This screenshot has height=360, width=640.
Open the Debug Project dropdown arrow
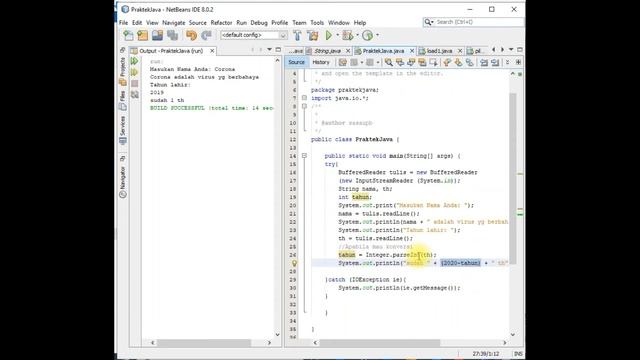tap(358, 36)
